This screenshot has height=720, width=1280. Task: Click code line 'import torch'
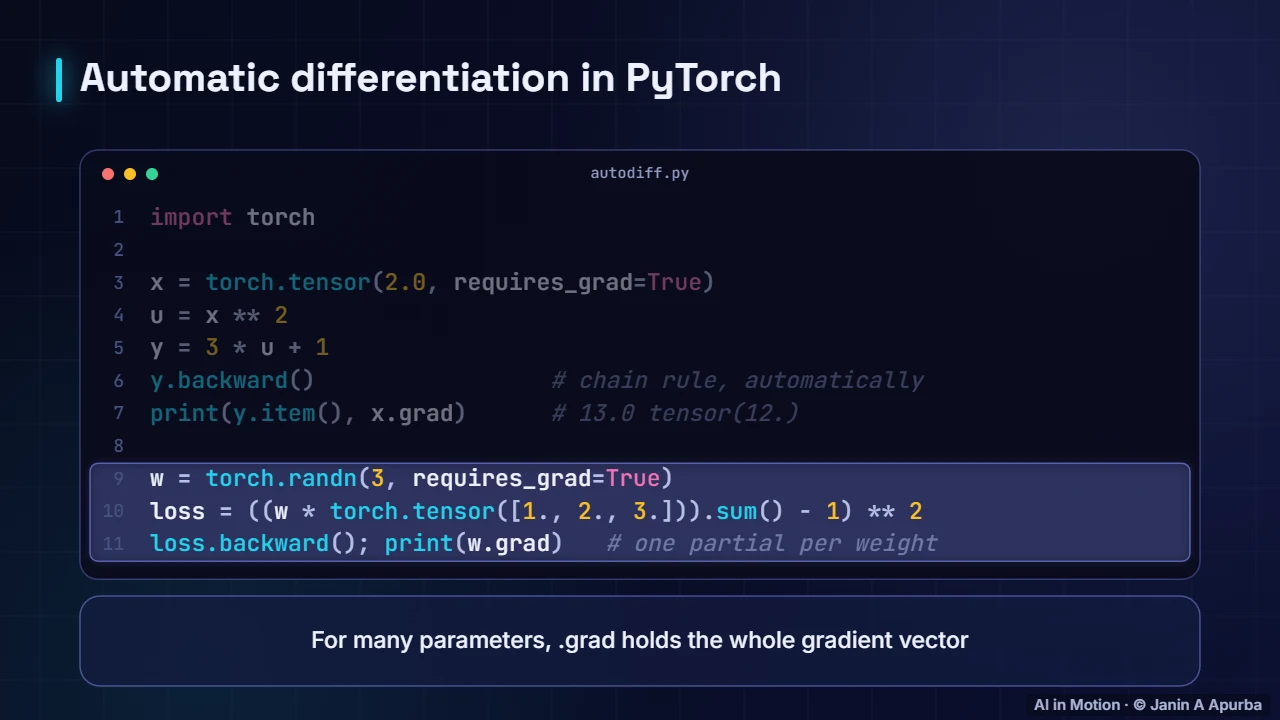tap(232, 217)
